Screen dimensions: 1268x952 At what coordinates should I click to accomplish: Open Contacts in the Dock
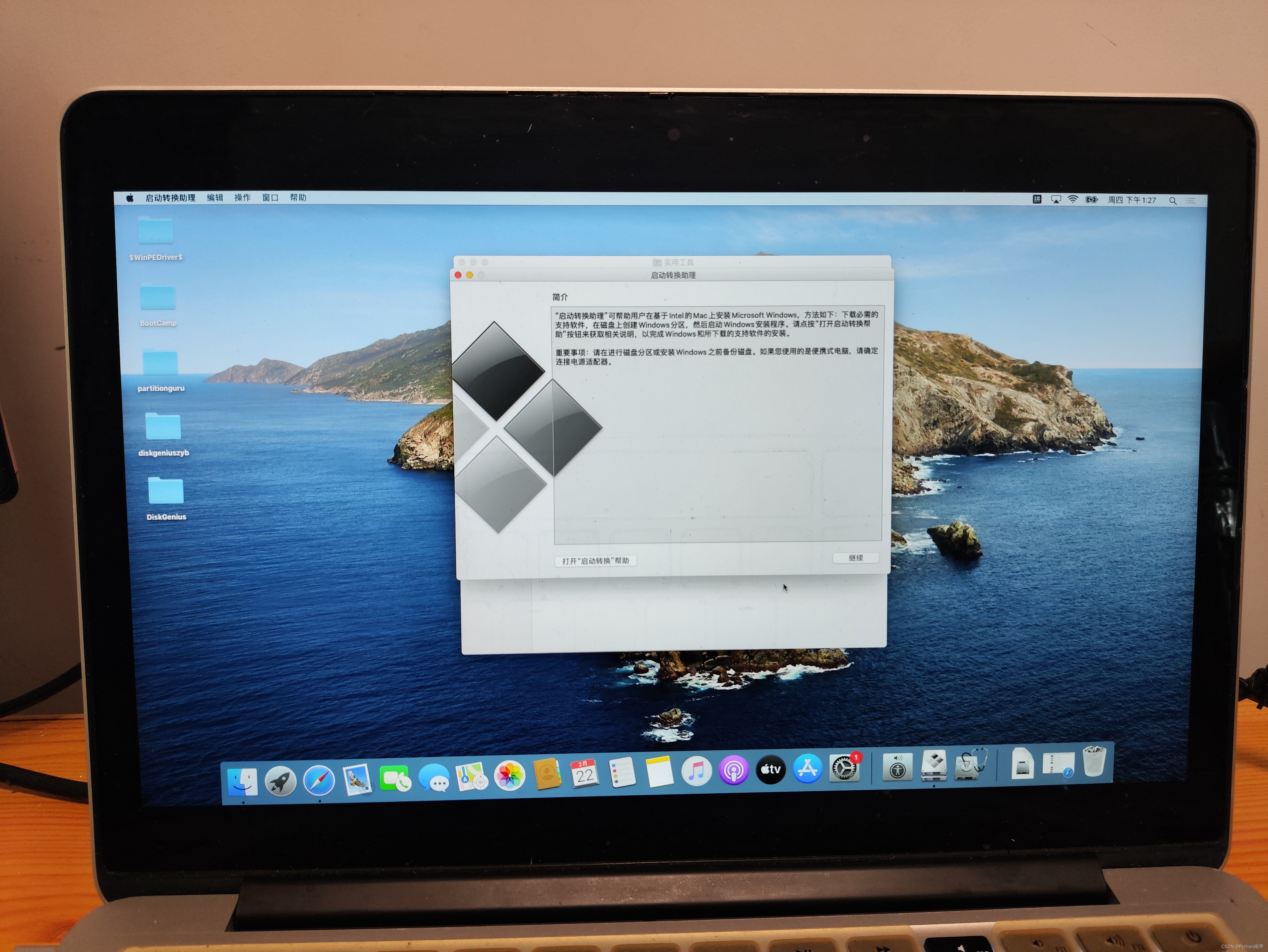(x=547, y=775)
